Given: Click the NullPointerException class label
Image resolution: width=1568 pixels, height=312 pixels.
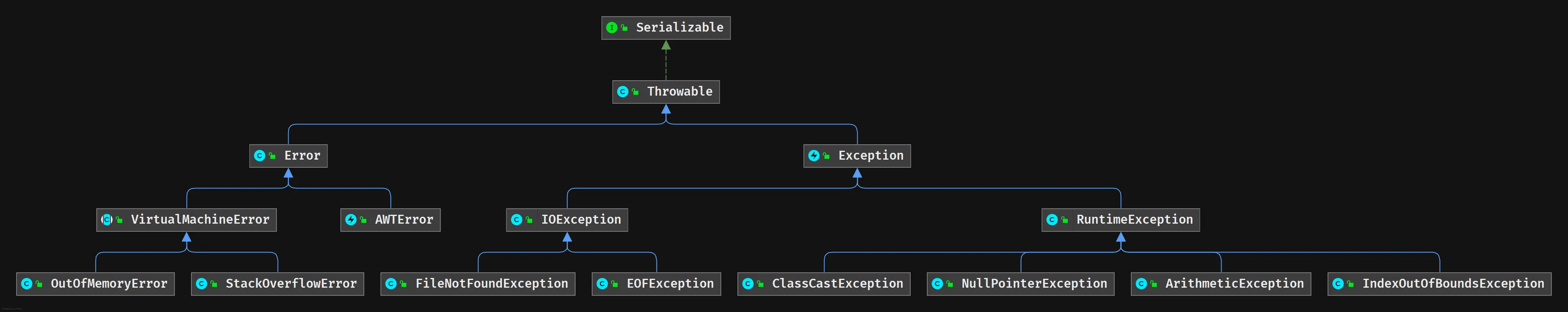Looking at the screenshot, I should pos(1034,283).
